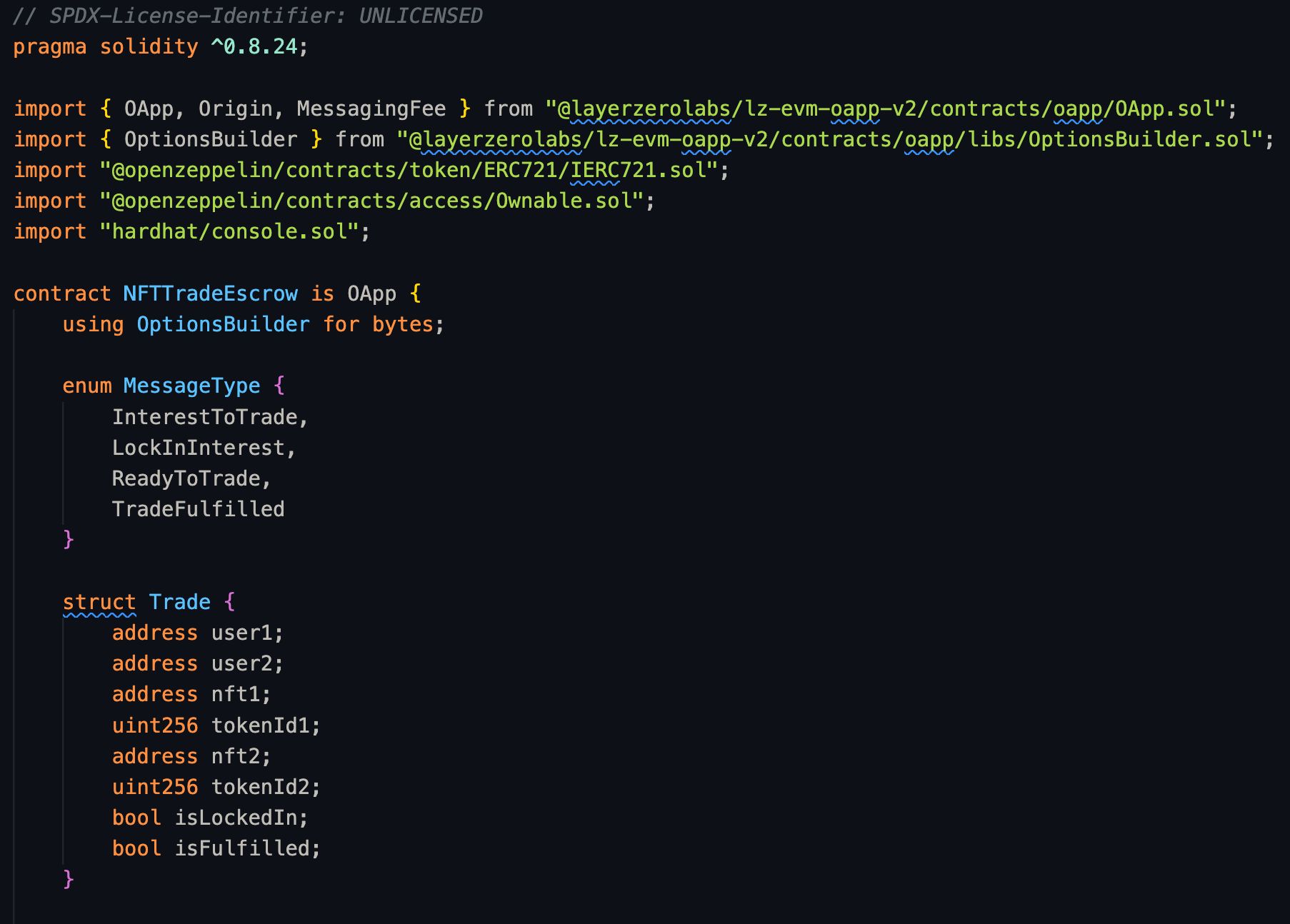This screenshot has height=924, width=1290.
Task: Click the hardhat/console.sol import path
Action: pyautogui.click(x=229, y=231)
